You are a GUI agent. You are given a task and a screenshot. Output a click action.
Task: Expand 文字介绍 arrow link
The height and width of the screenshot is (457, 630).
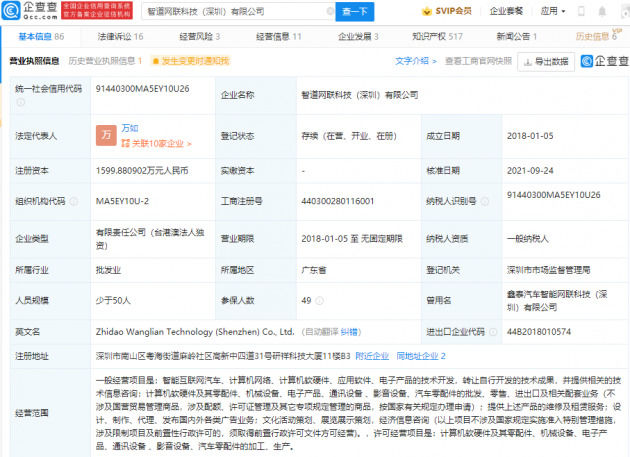[x=415, y=61]
